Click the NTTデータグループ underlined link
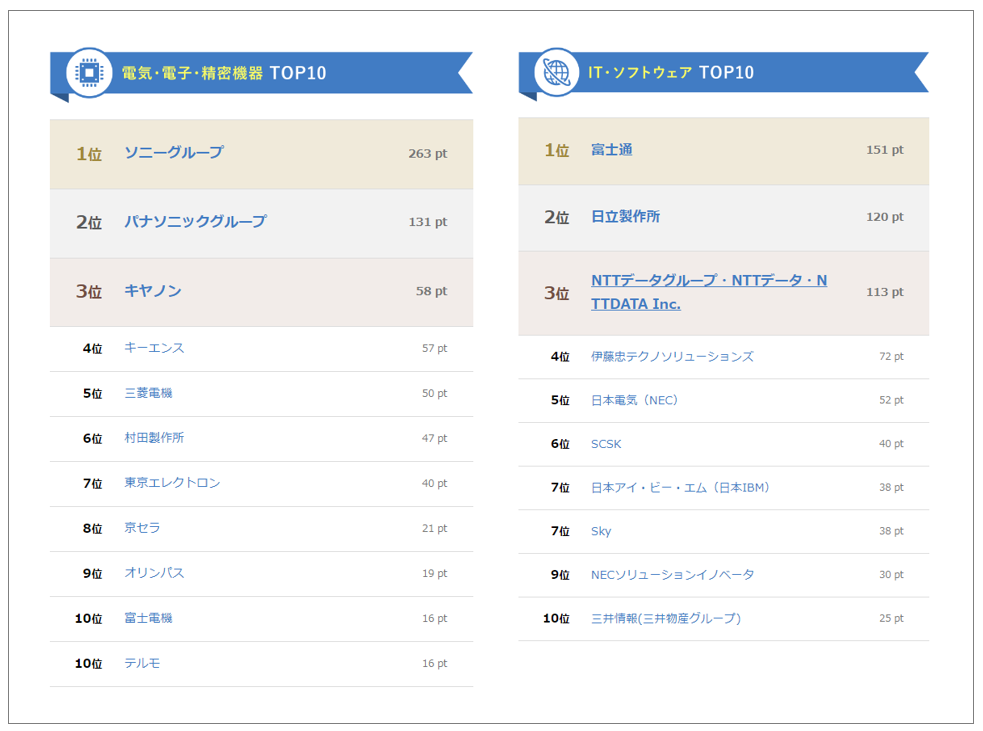This screenshot has width=983, height=731. pos(708,281)
